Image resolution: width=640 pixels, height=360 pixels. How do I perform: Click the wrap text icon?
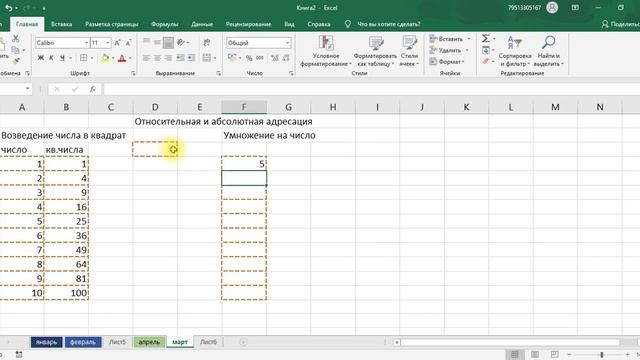(x=207, y=42)
